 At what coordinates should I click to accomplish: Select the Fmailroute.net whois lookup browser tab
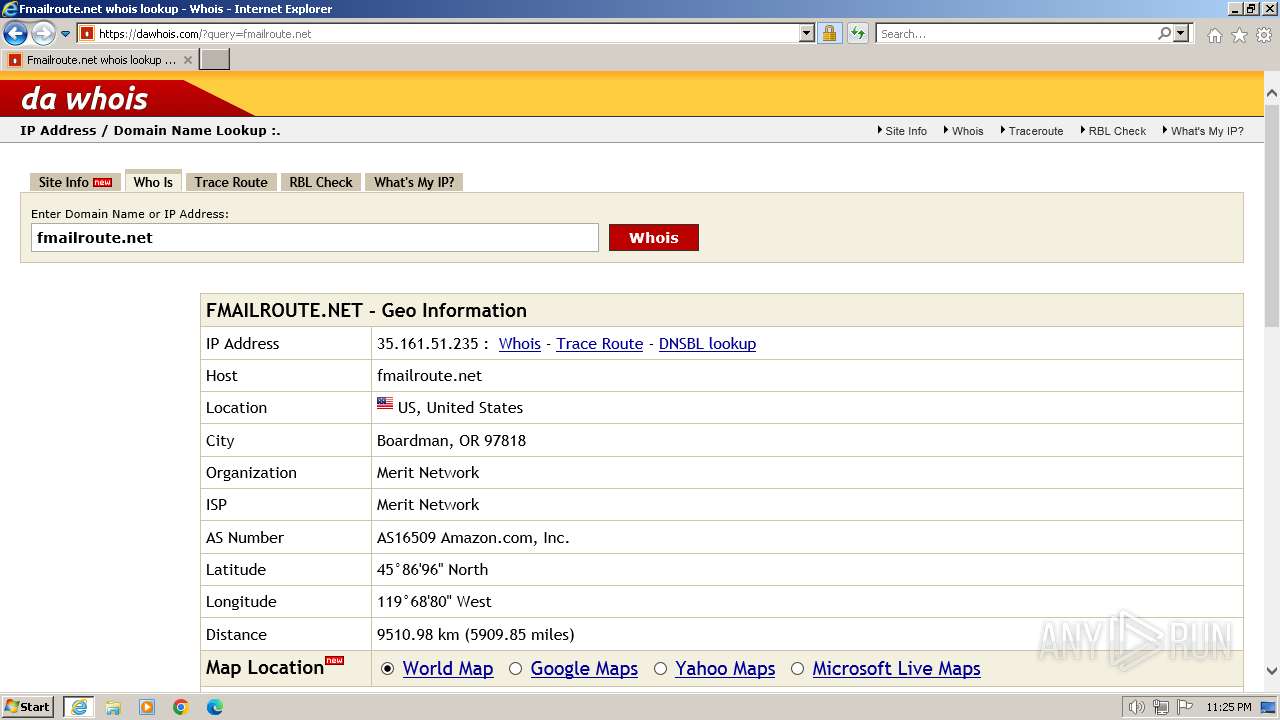[x=100, y=60]
